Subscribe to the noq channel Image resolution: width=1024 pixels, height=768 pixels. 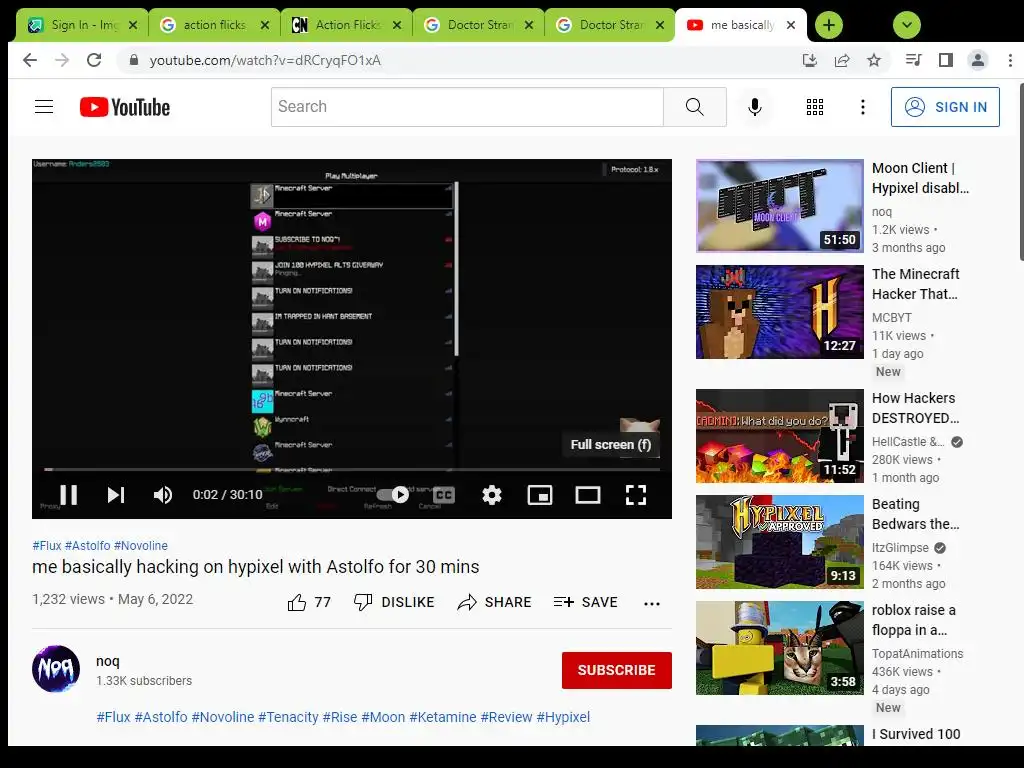pyautogui.click(x=616, y=670)
